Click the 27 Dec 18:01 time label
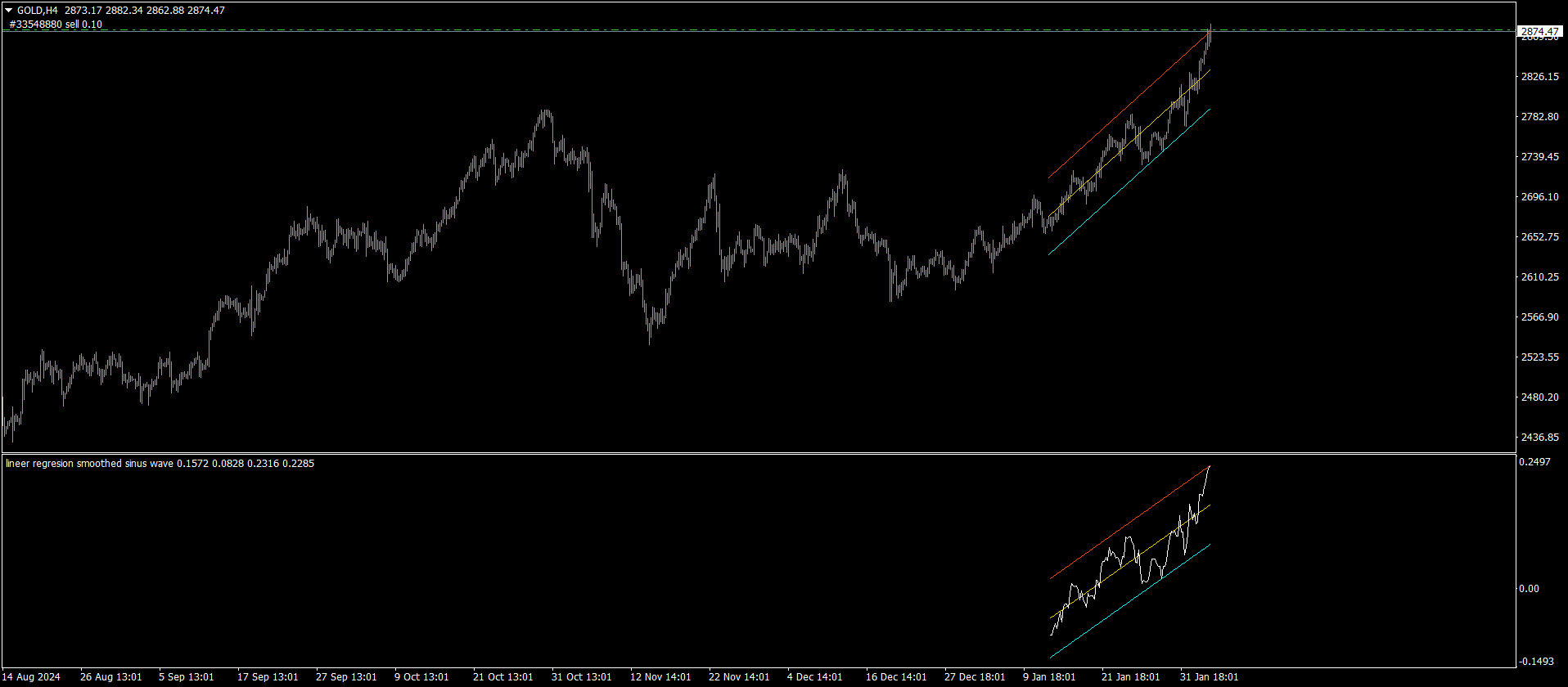 [975, 677]
